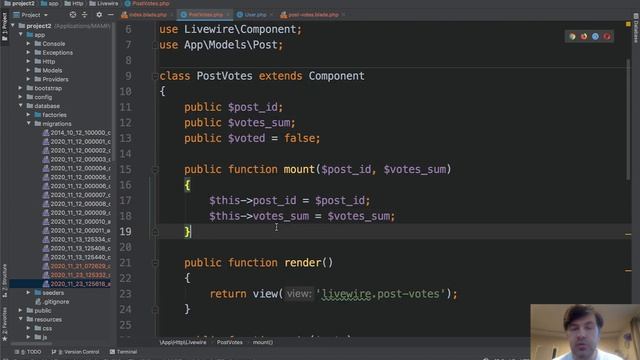Expand the Providers folder
640x360 pixels.
pos(29,79)
